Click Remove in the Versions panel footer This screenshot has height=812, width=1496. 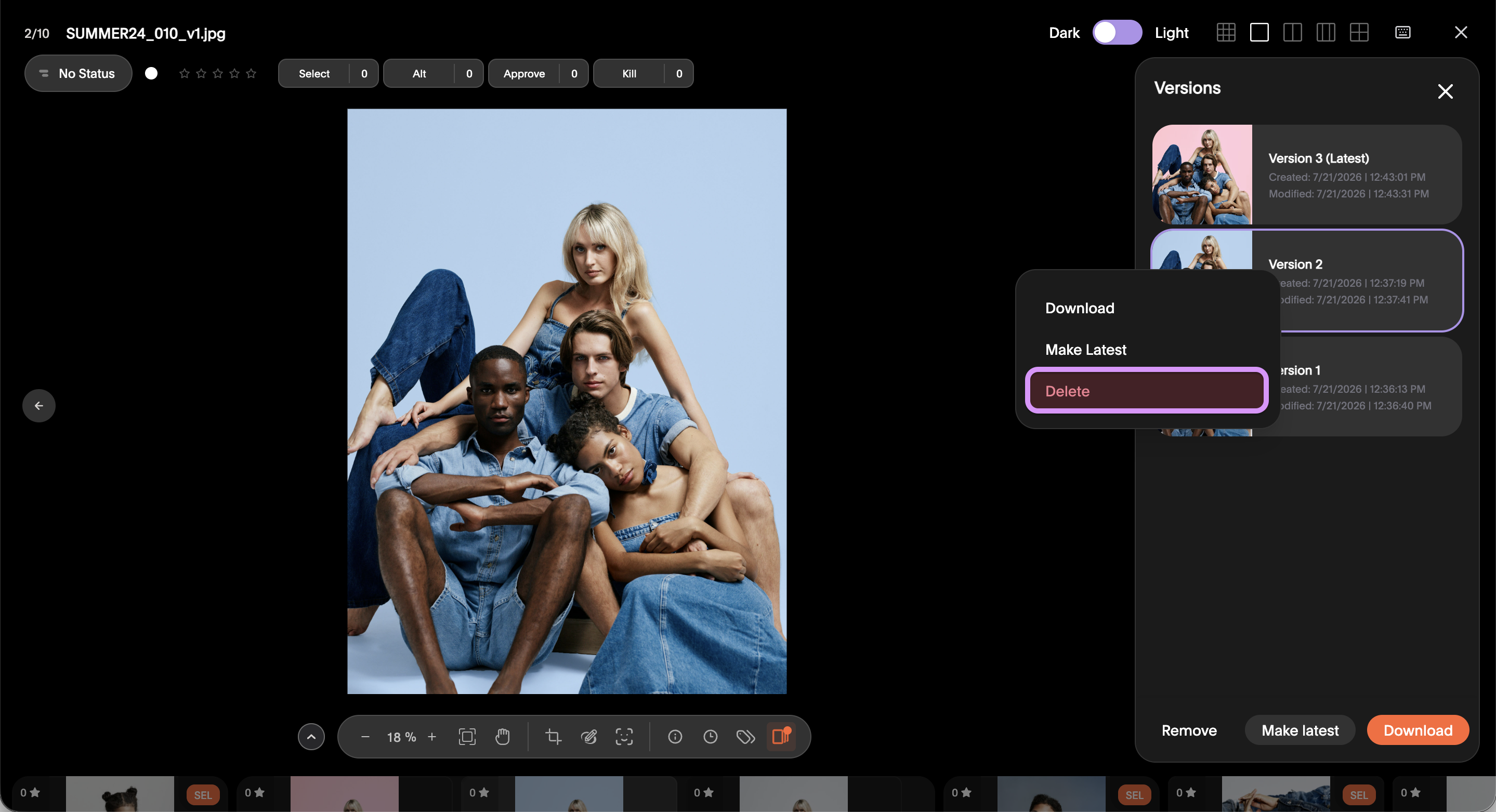(1189, 730)
